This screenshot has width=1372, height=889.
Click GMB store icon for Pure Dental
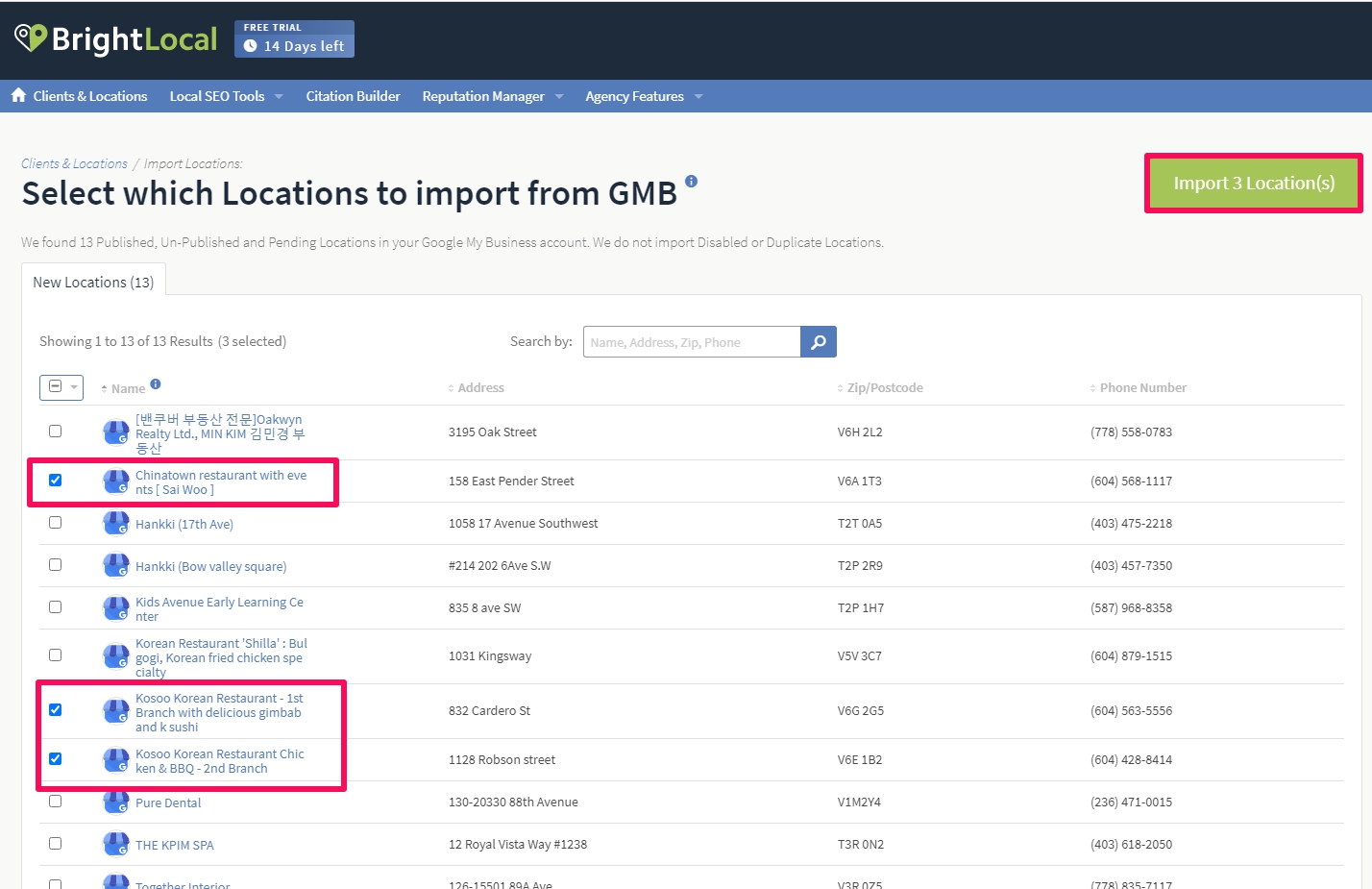(x=116, y=802)
